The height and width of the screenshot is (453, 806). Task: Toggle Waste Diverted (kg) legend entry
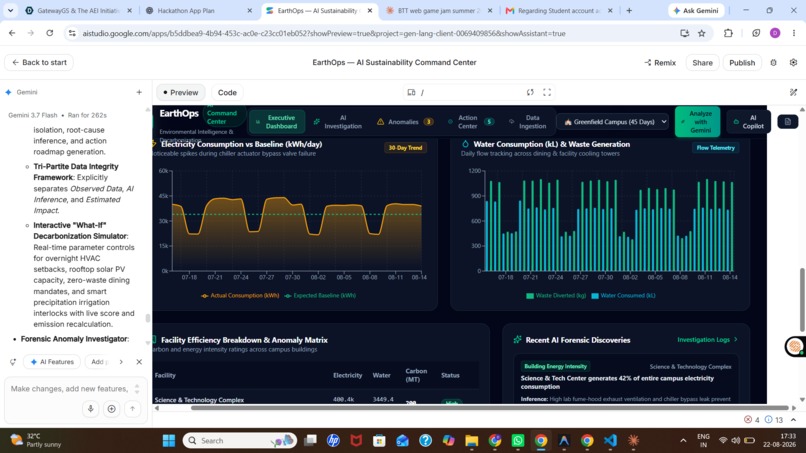pyautogui.click(x=556, y=296)
